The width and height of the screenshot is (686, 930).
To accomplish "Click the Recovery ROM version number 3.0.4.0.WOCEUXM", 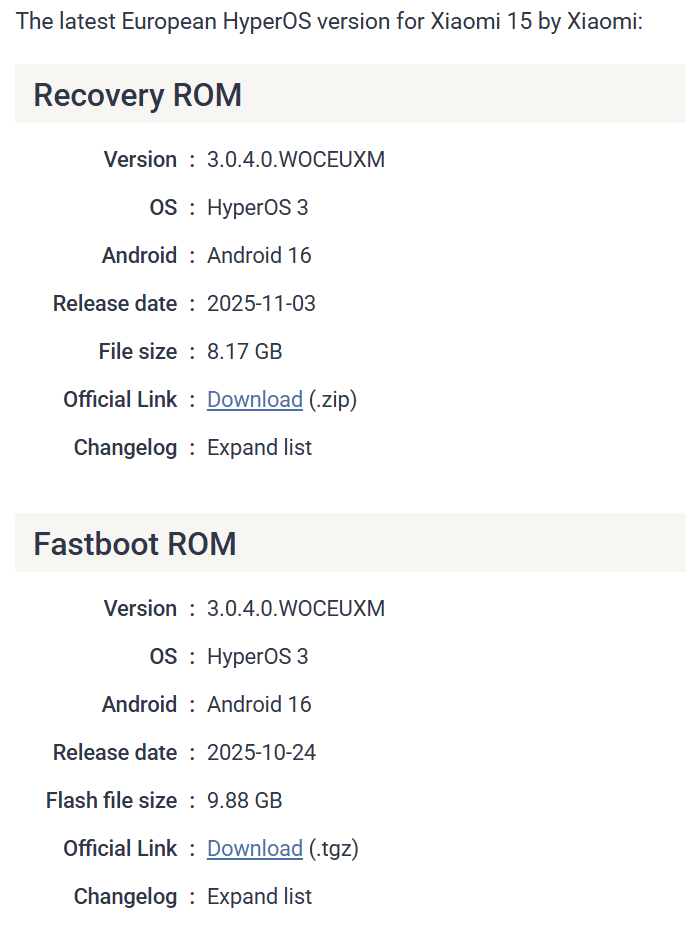I will (x=295, y=160).
